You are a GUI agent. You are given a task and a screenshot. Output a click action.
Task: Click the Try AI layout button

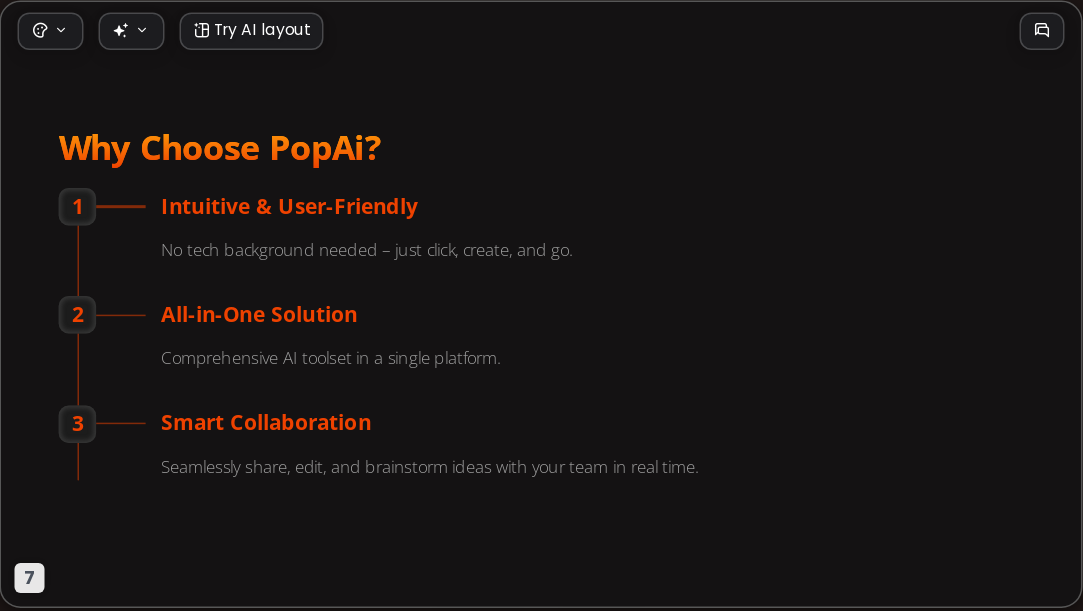tap(251, 31)
